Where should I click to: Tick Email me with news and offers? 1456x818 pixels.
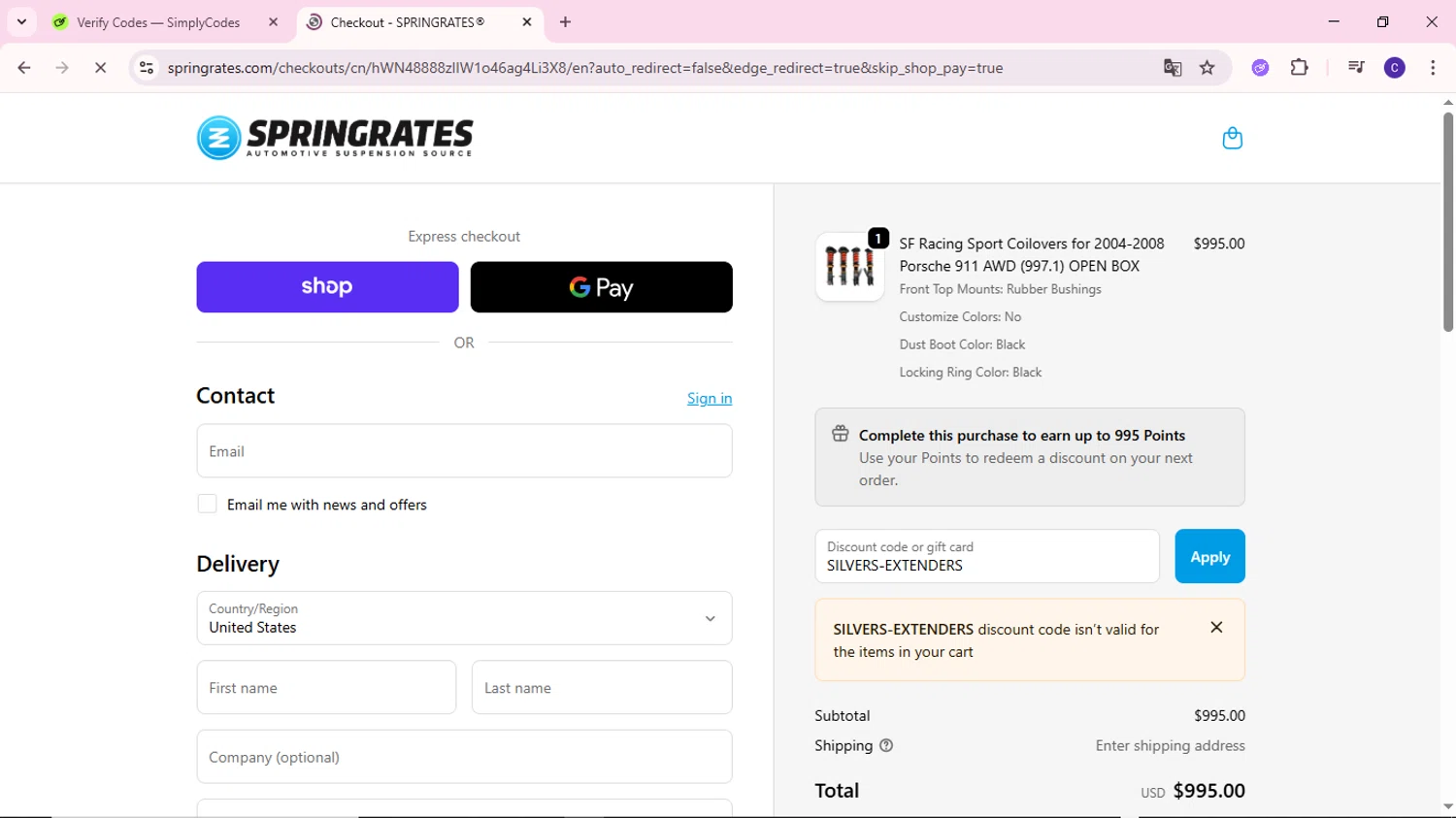pos(207,504)
